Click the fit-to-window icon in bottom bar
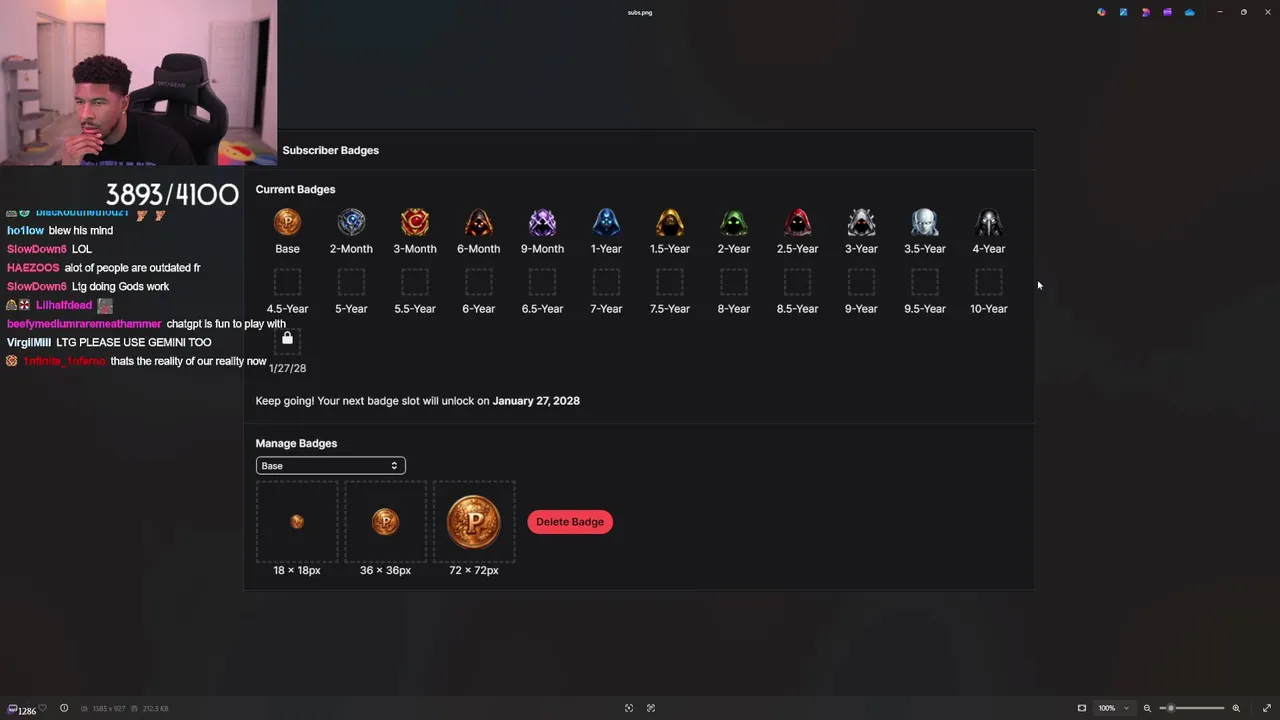This screenshot has height=720, width=1280. 629,708
